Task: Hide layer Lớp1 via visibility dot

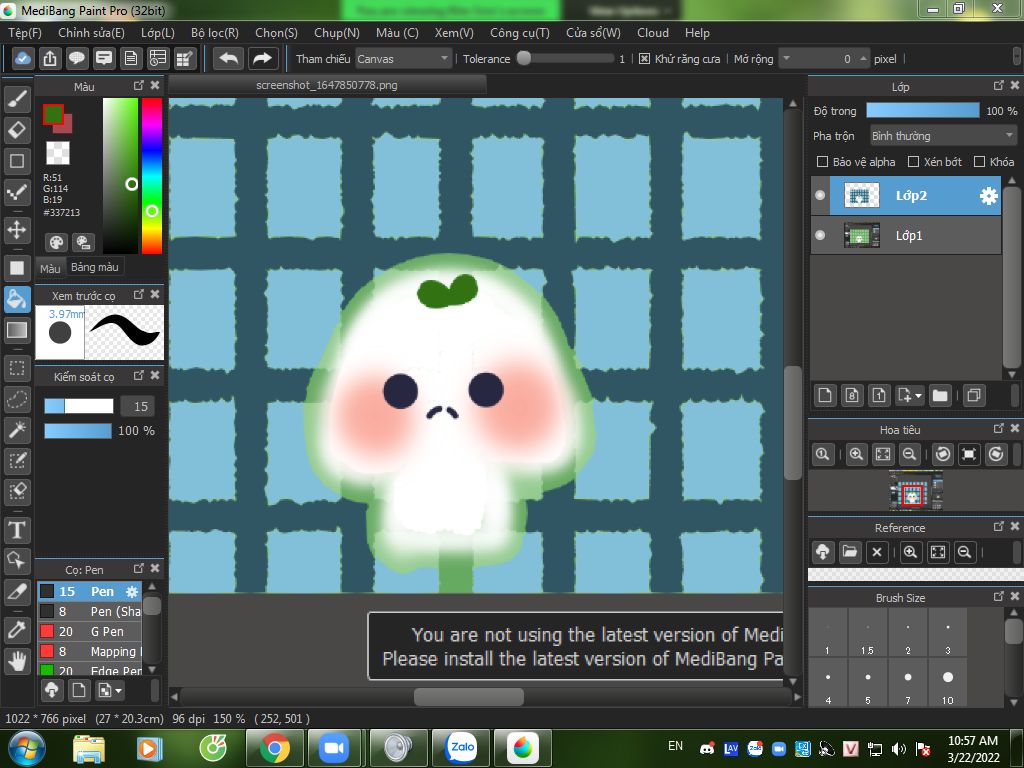Action: tap(821, 235)
